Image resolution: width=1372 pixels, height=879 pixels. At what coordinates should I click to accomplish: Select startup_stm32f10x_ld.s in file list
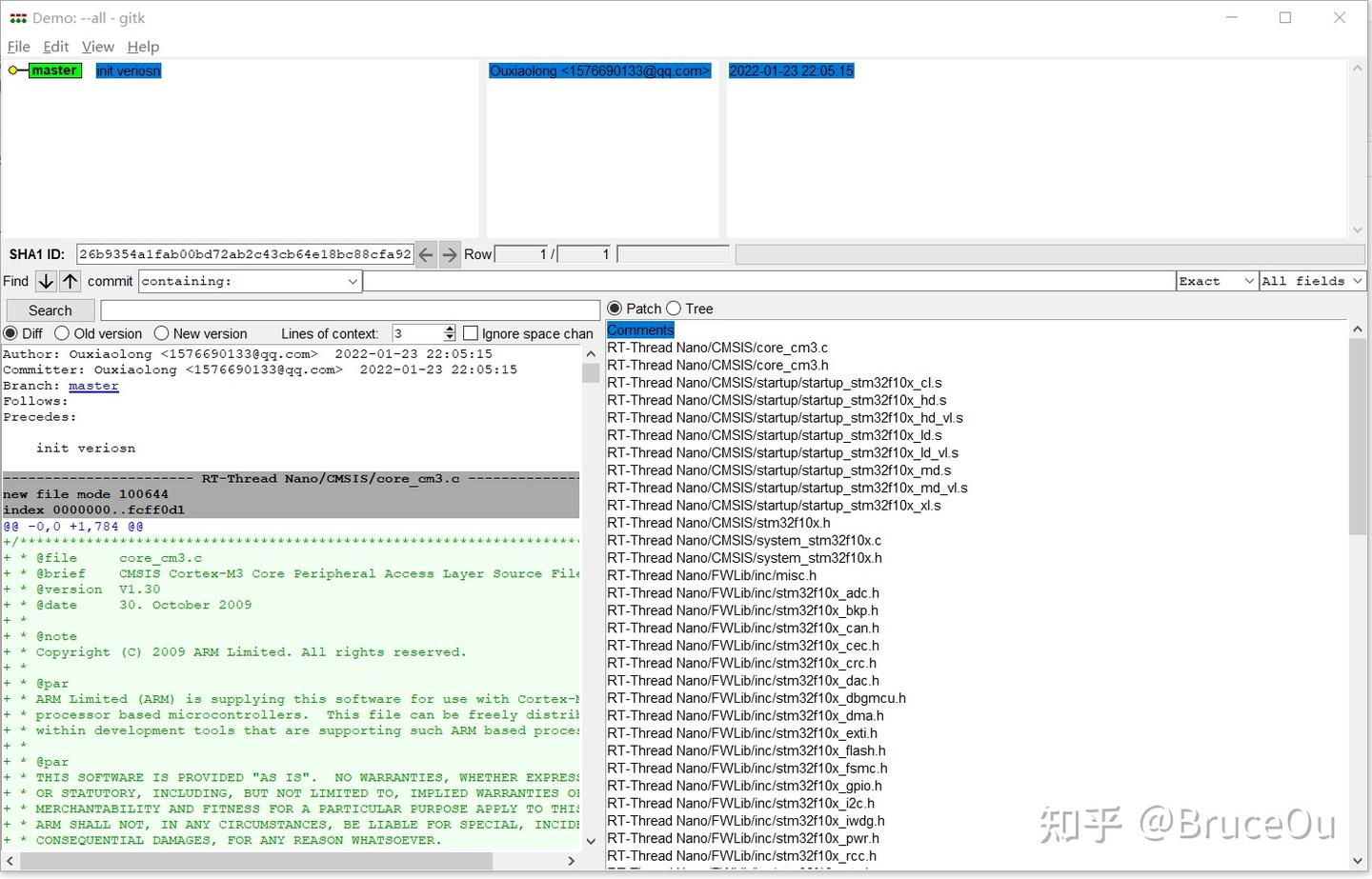pos(775,435)
